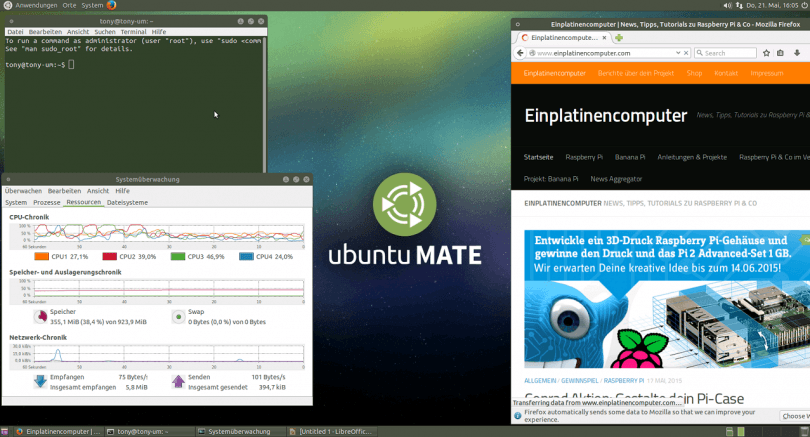Open the Terminal menu in terminal window
810x437 pixels.
(134, 32)
